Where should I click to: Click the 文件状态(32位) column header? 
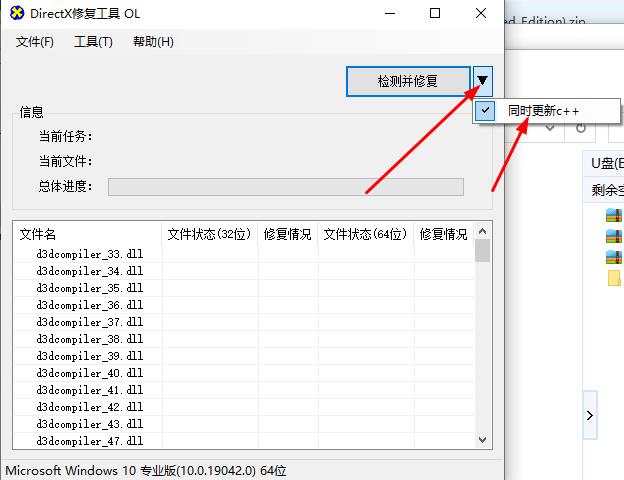pyautogui.click(x=209, y=234)
